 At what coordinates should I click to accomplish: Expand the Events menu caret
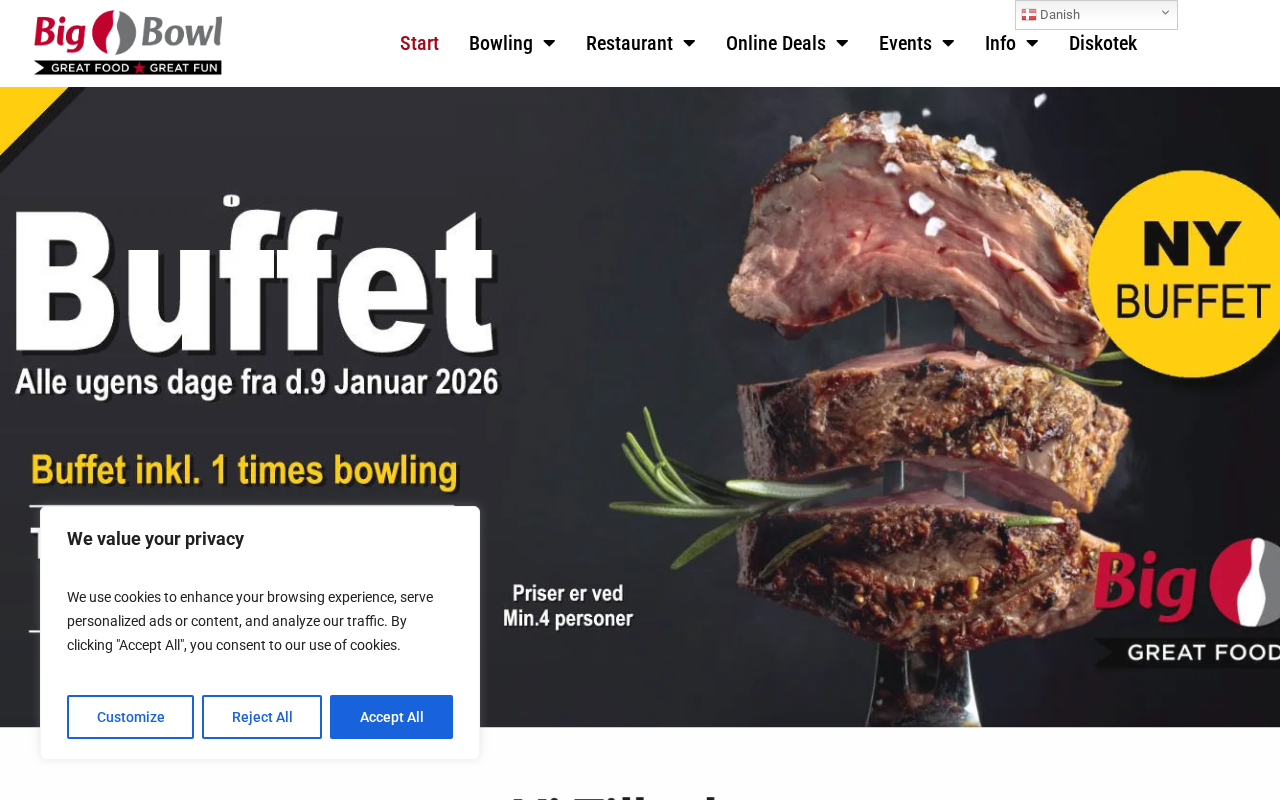point(948,43)
